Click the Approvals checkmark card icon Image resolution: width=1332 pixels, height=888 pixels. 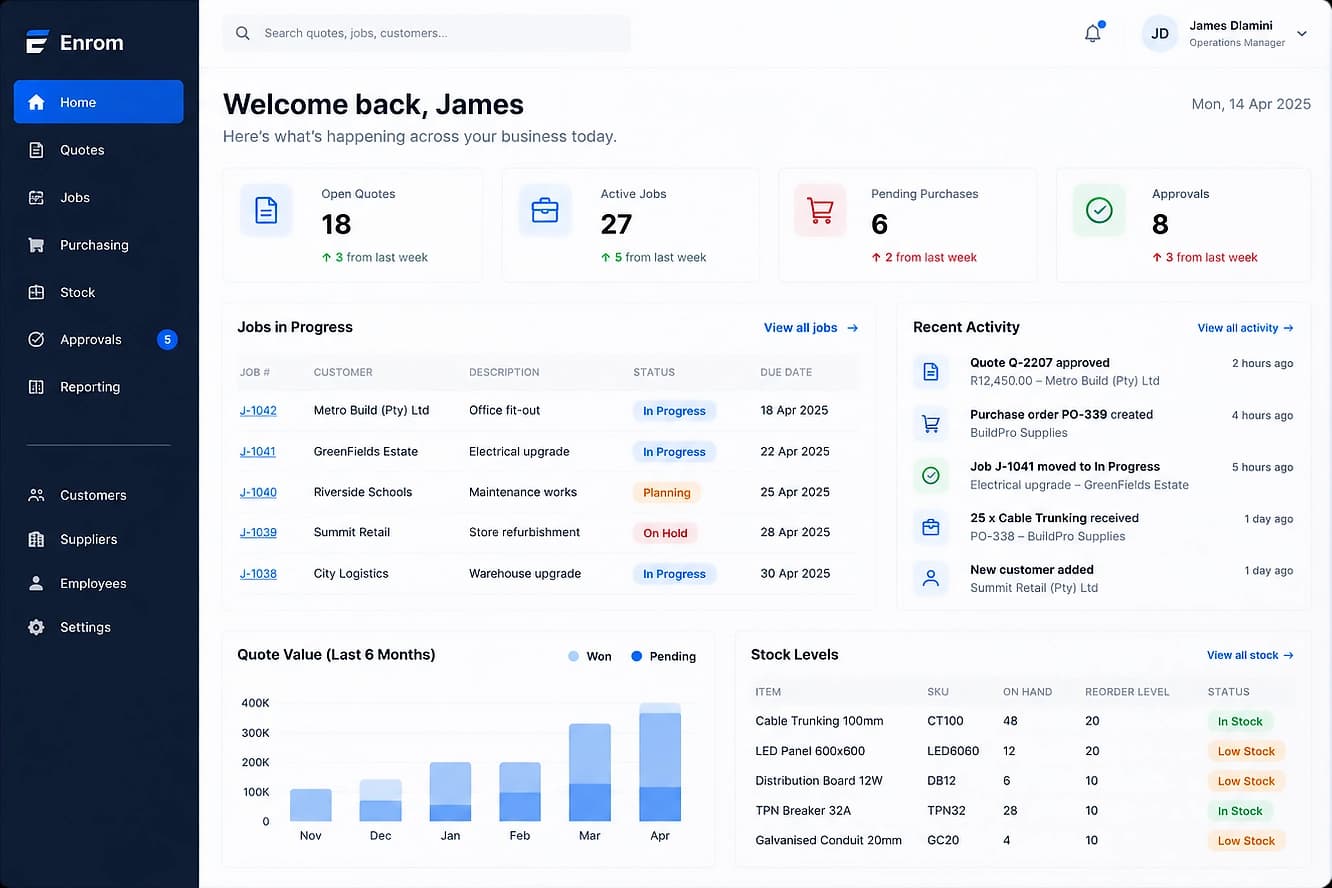pyautogui.click(x=1099, y=210)
